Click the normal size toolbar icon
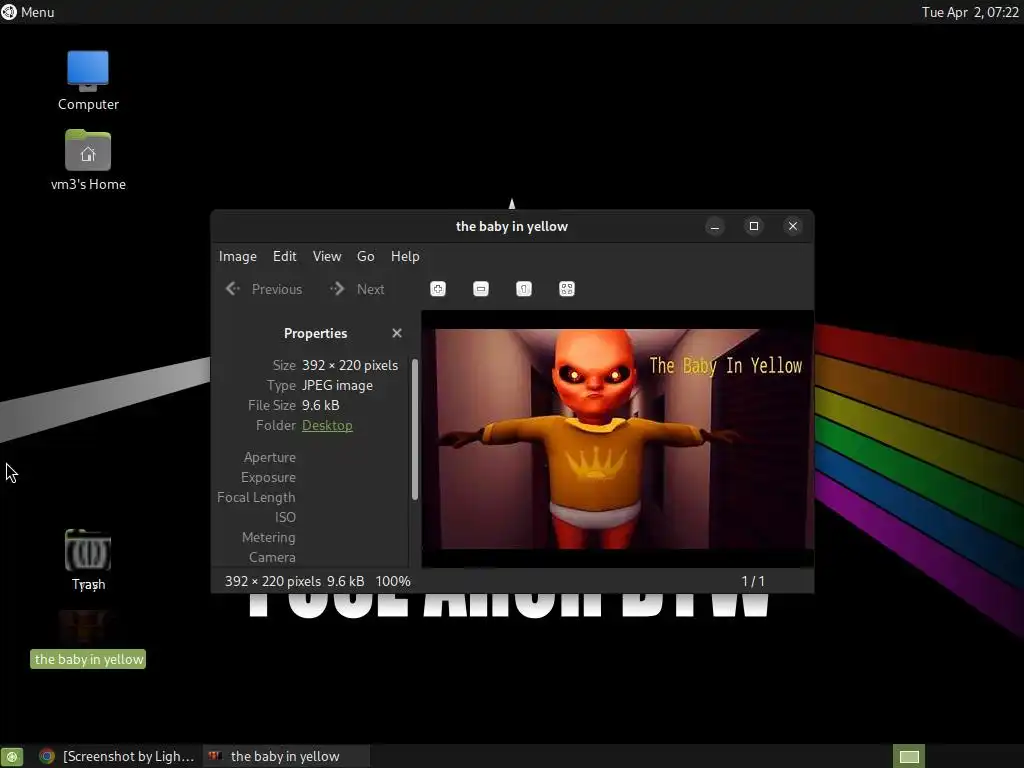 point(524,289)
